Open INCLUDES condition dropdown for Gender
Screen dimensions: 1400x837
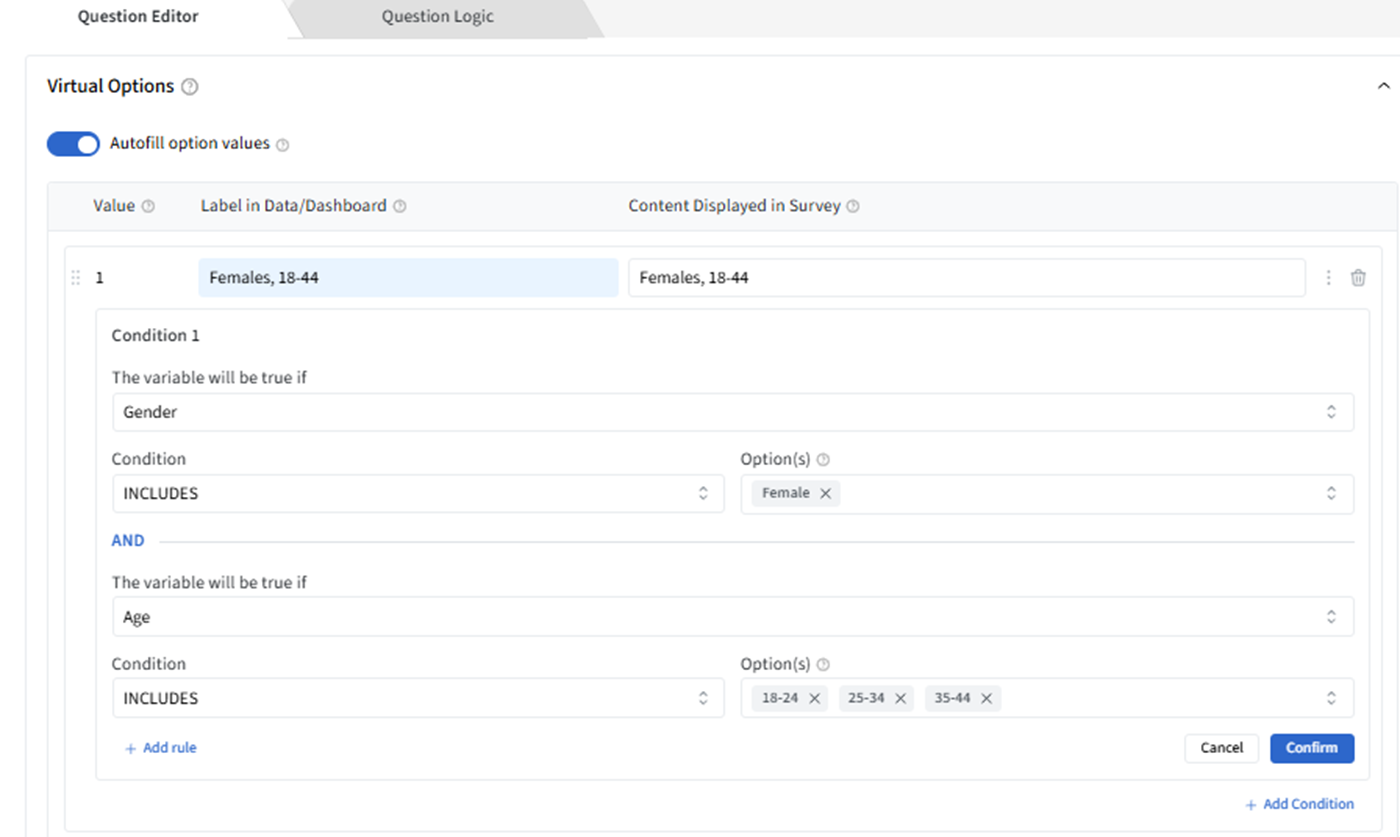[x=417, y=493]
